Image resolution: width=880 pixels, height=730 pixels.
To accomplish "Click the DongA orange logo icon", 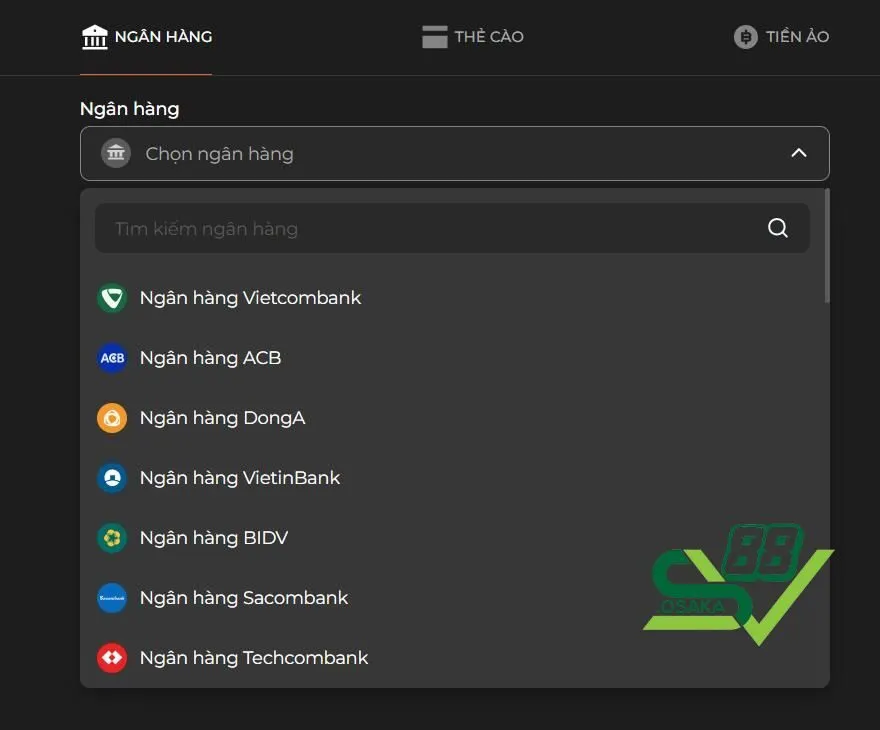I will [x=112, y=418].
